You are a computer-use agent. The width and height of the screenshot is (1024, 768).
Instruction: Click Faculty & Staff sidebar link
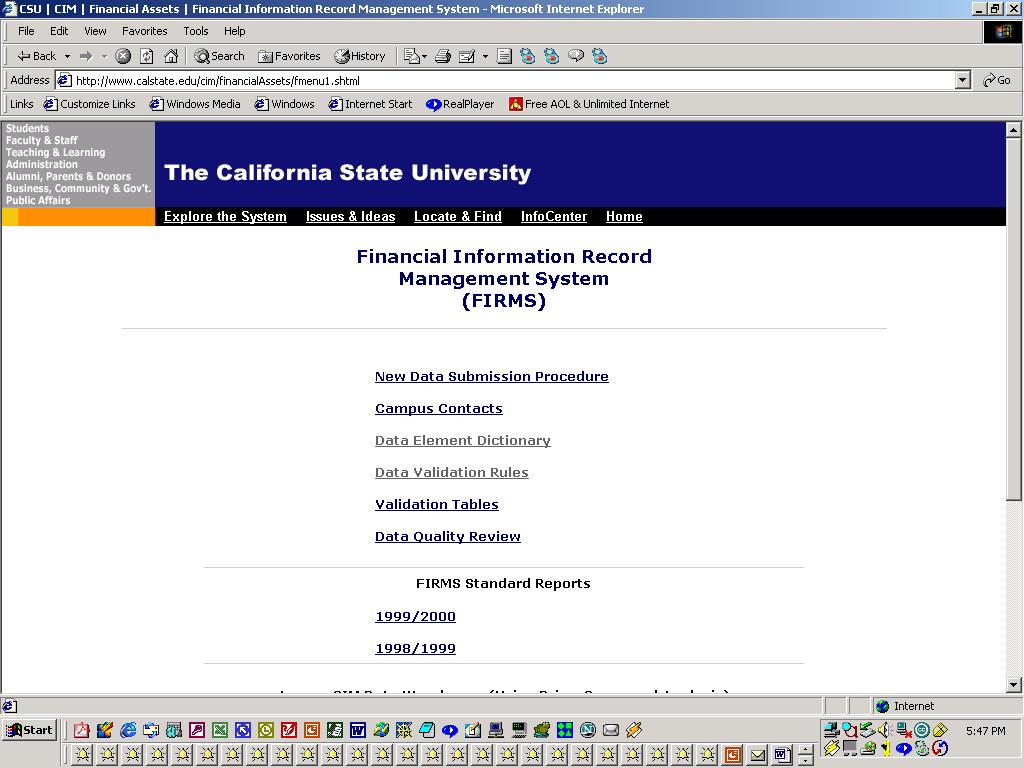click(x=42, y=140)
